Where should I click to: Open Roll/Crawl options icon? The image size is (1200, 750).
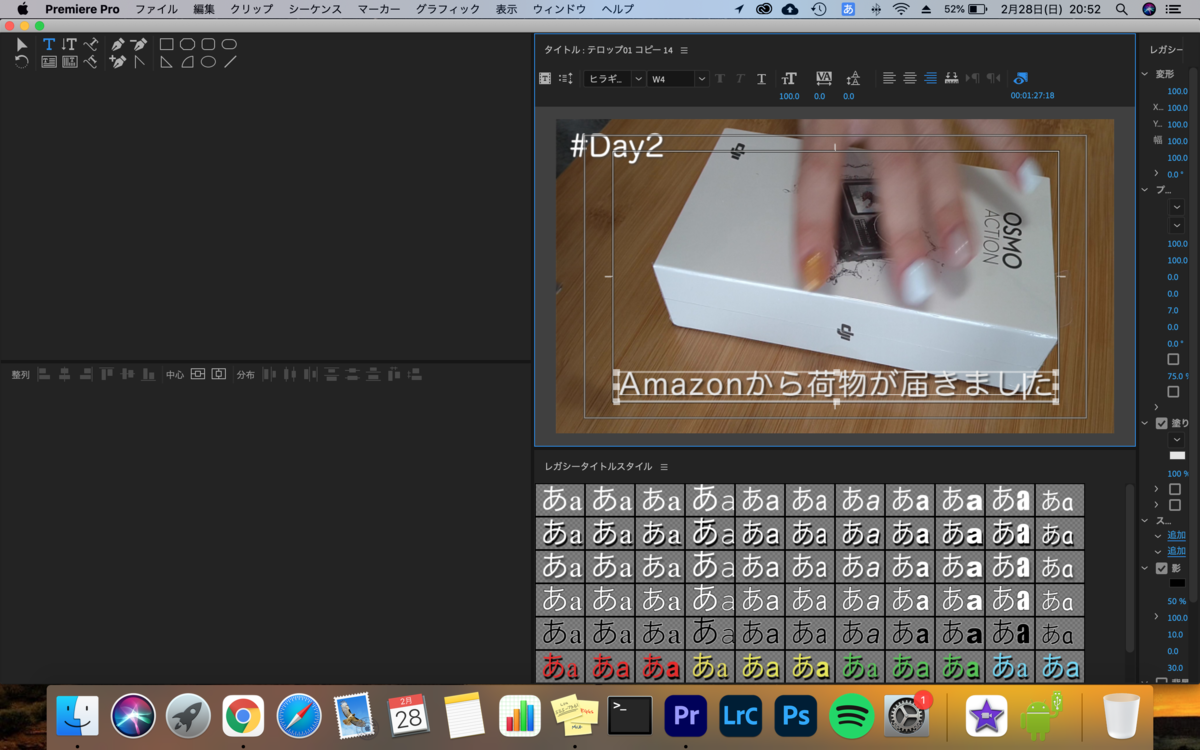coord(566,78)
